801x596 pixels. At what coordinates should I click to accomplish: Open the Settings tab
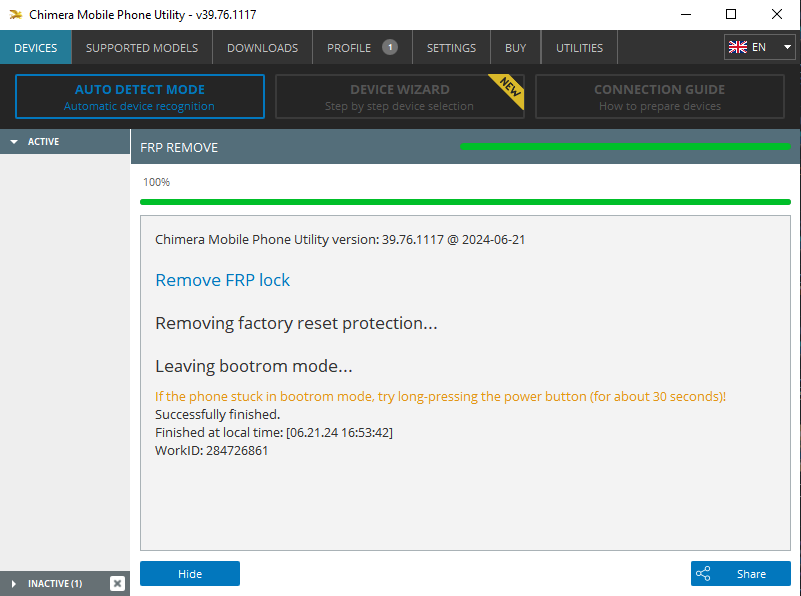(451, 47)
